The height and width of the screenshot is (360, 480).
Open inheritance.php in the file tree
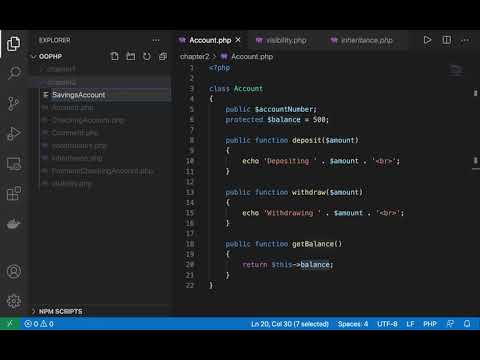point(77,158)
